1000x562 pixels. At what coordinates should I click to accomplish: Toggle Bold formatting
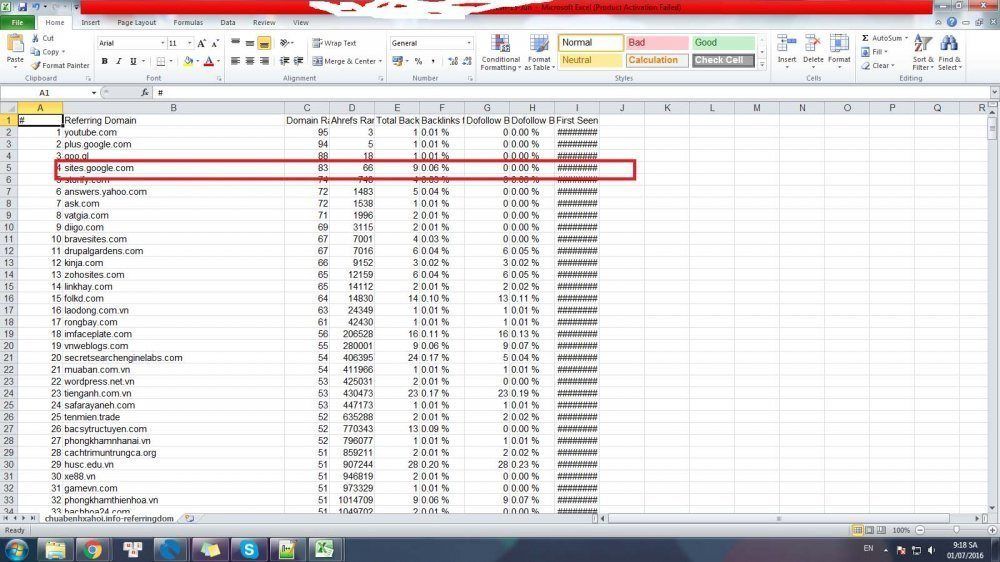pos(105,61)
